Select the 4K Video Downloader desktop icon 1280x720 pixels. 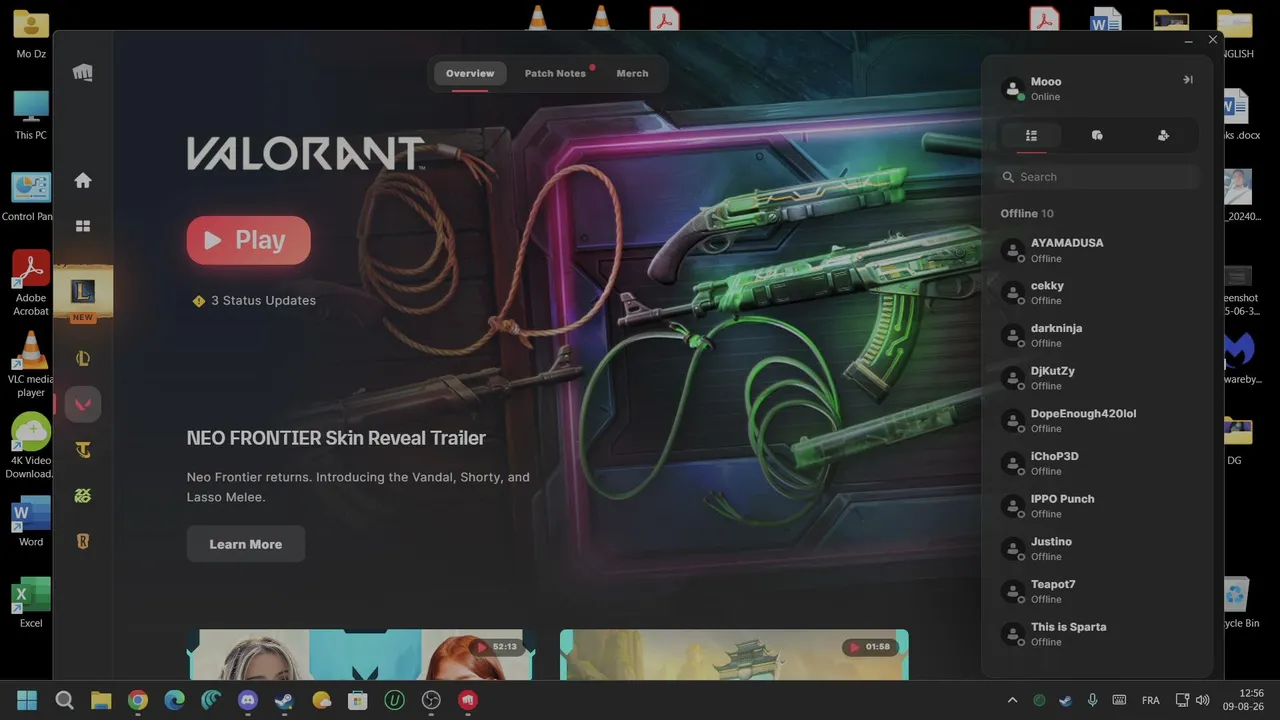[31, 446]
